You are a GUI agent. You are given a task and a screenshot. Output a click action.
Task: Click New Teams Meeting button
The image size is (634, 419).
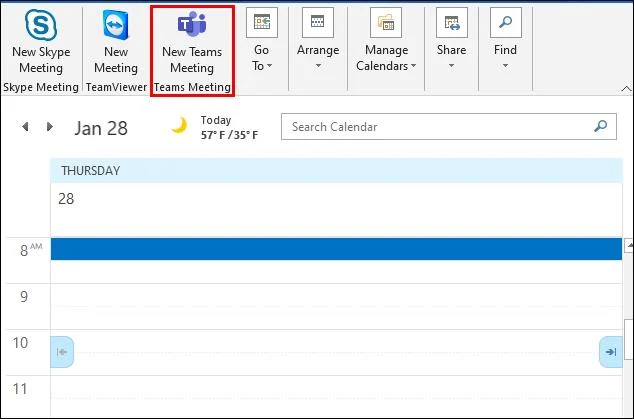[192, 42]
